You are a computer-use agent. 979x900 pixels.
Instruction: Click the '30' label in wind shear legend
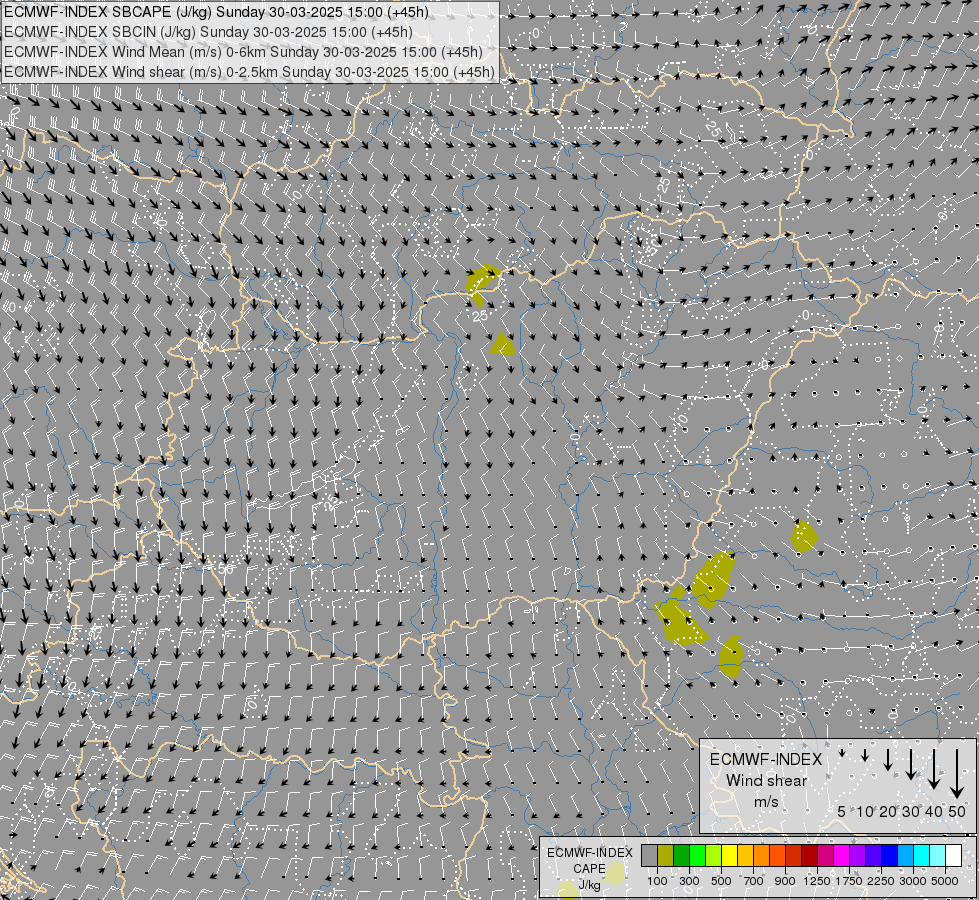[x=911, y=811]
